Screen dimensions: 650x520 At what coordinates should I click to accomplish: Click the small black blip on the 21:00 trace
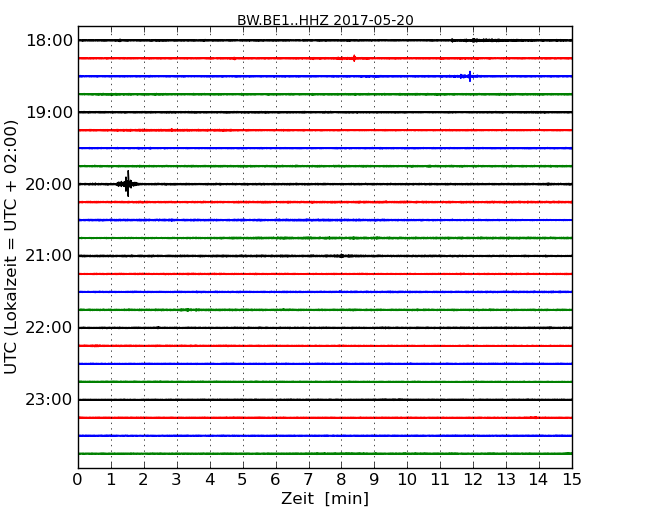pyautogui.click(x=342, y=256)
